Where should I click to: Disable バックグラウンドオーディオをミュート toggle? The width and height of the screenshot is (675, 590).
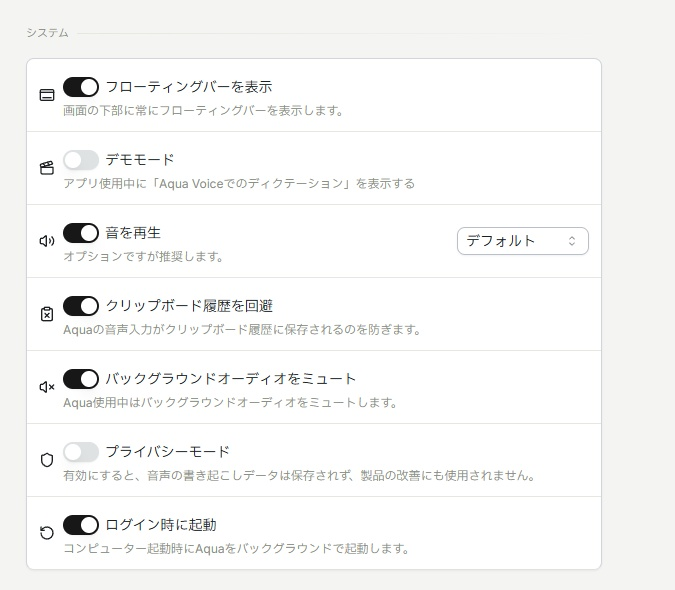(81, 379)
